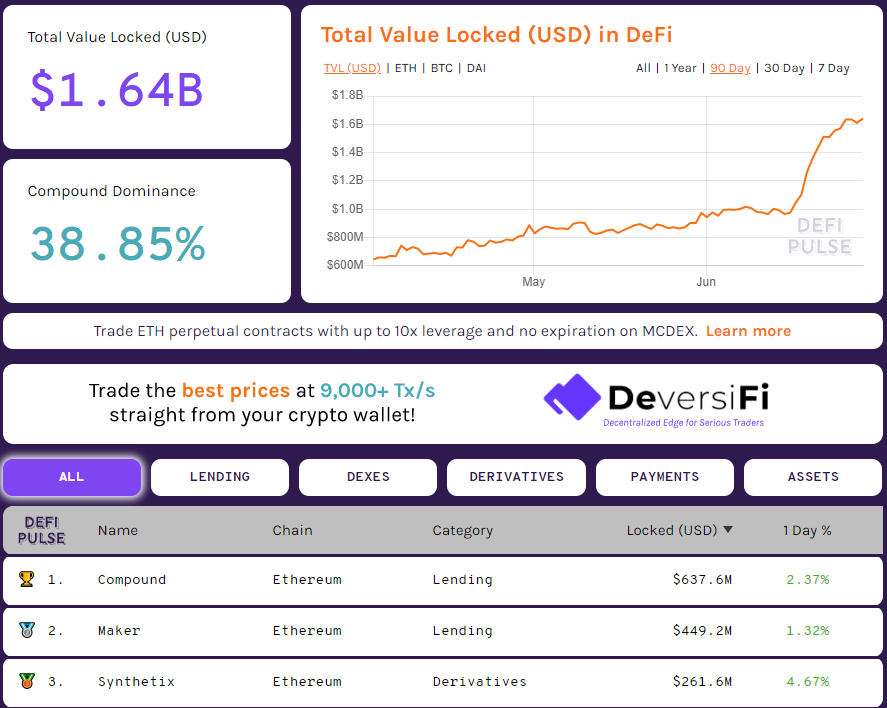Select the ASSETS category tab
Screen dimensions: 887x708
812,477
